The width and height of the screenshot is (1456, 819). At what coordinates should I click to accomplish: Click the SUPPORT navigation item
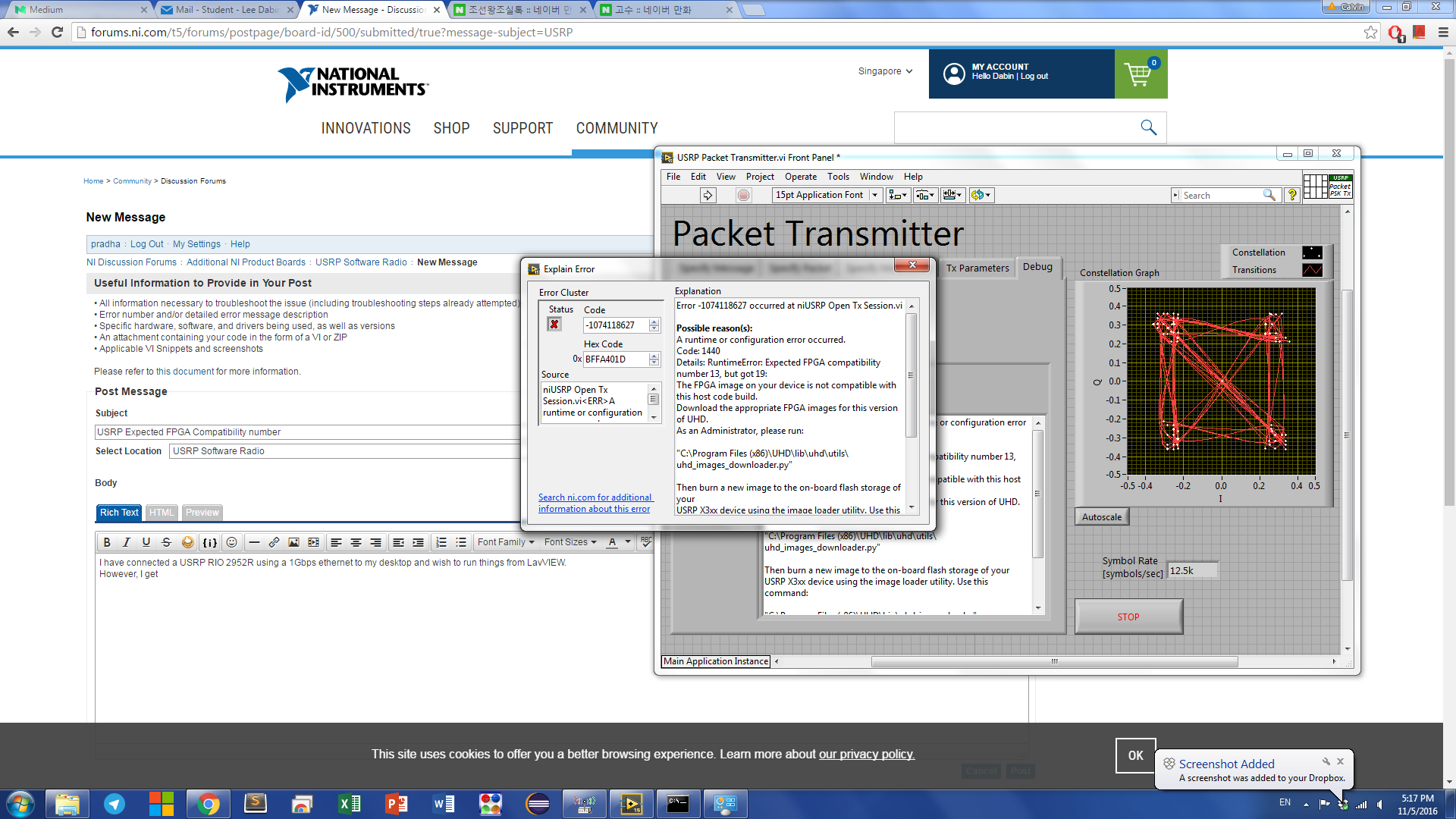pos(522,128)
